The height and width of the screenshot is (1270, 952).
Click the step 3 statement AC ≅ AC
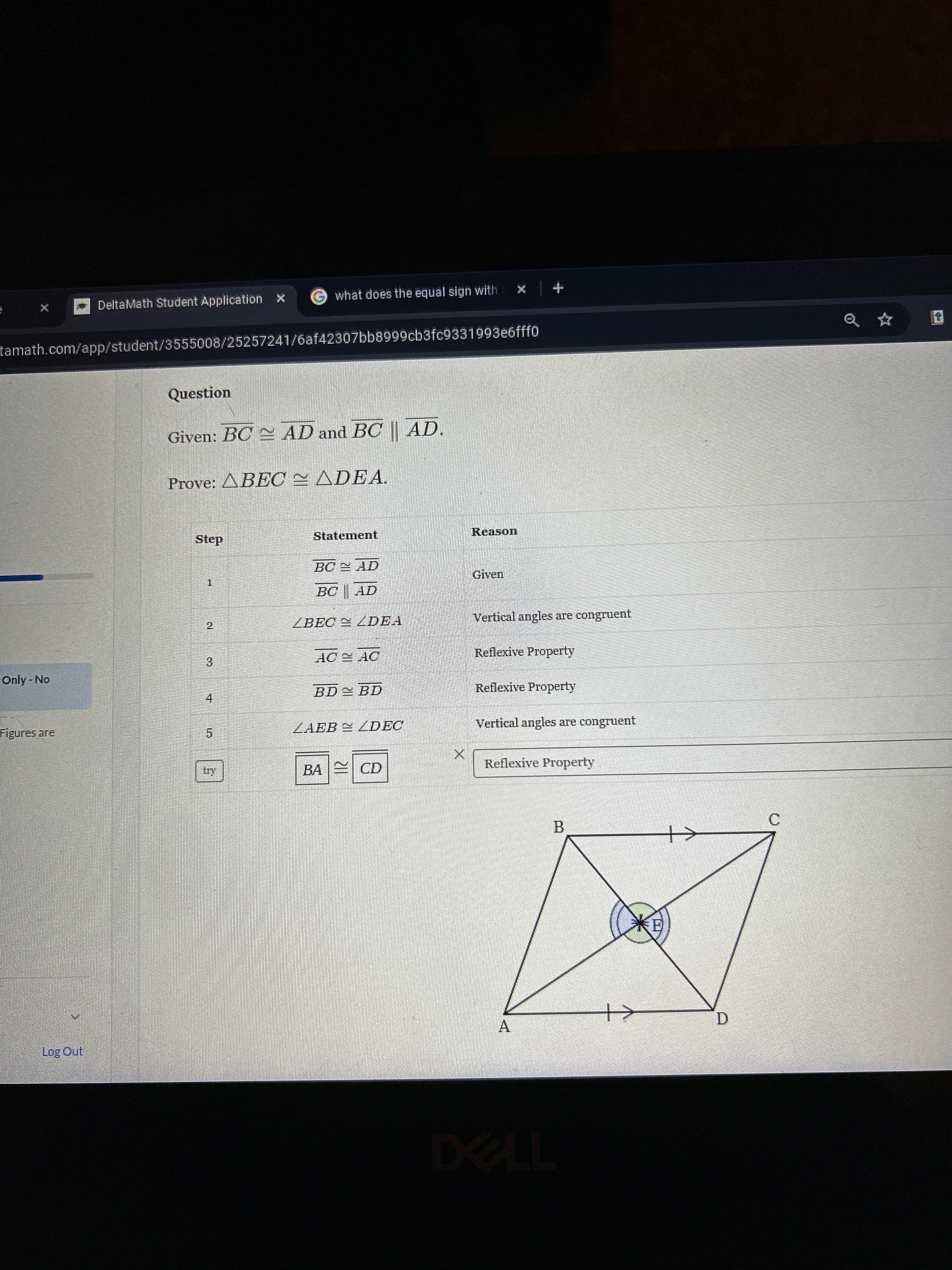347,656
